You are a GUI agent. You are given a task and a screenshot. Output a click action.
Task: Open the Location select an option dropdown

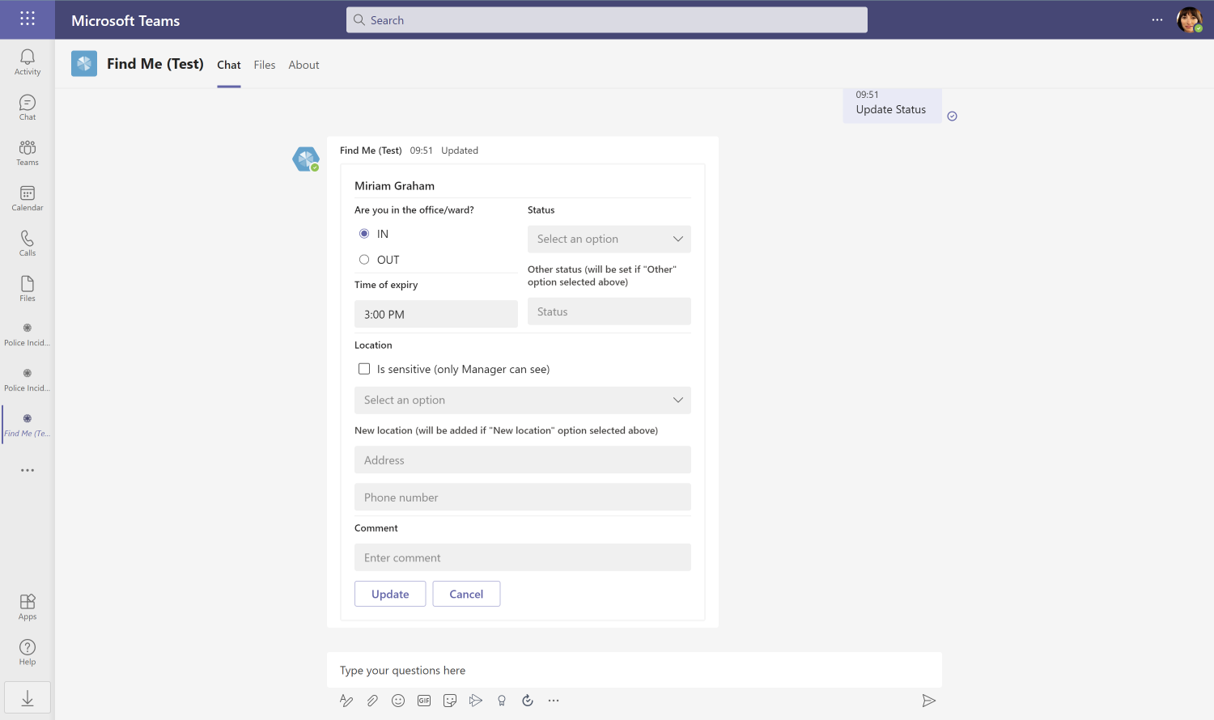[x=522, y=400]
